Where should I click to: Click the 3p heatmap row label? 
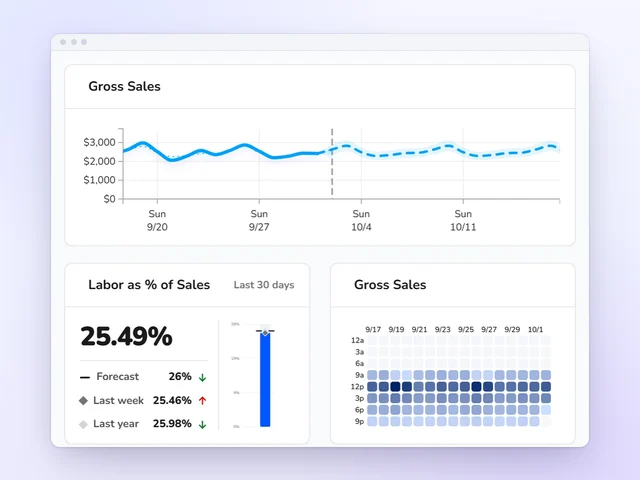(360, 398)
